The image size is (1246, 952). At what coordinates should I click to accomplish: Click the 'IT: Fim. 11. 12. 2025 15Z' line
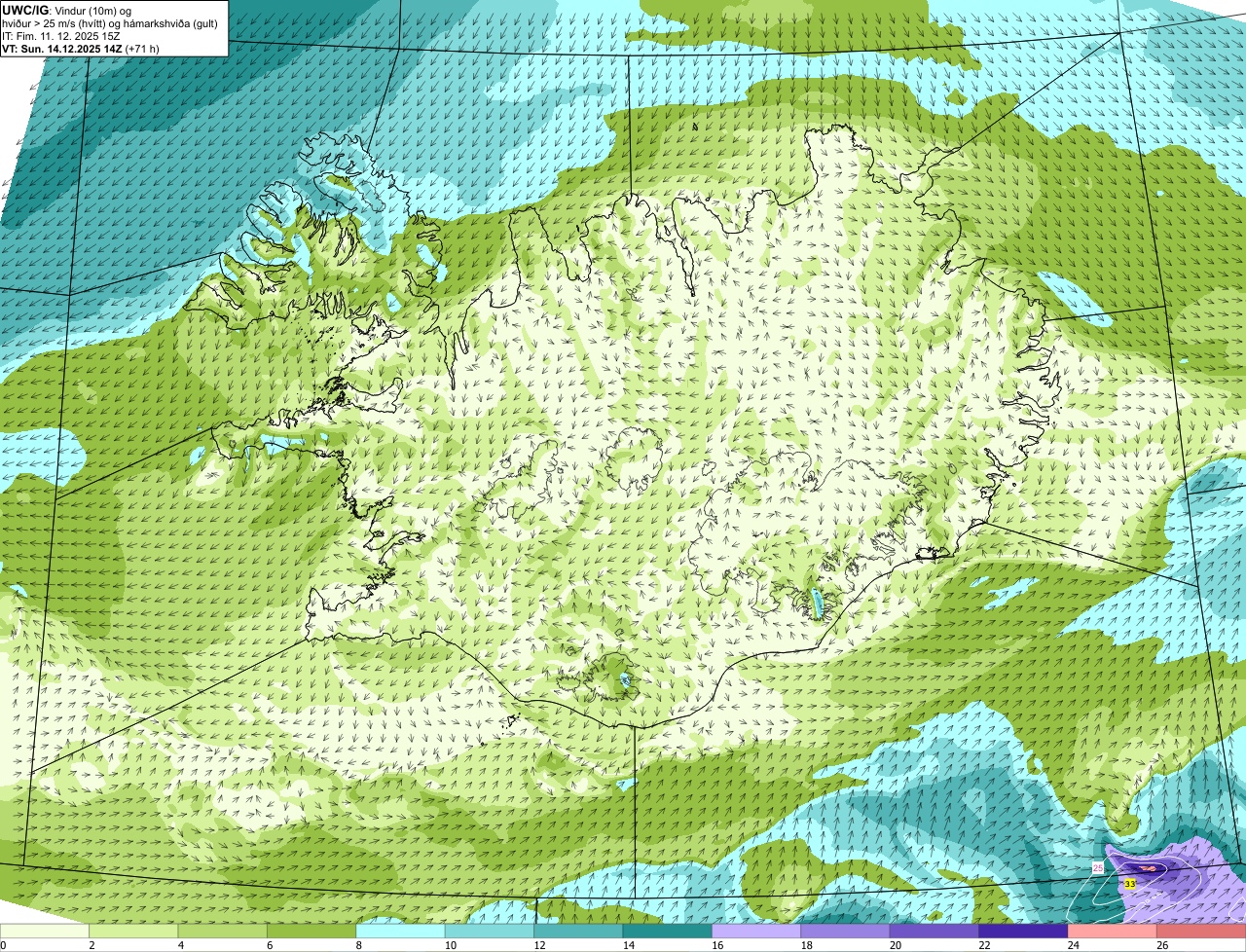(61, 36)
